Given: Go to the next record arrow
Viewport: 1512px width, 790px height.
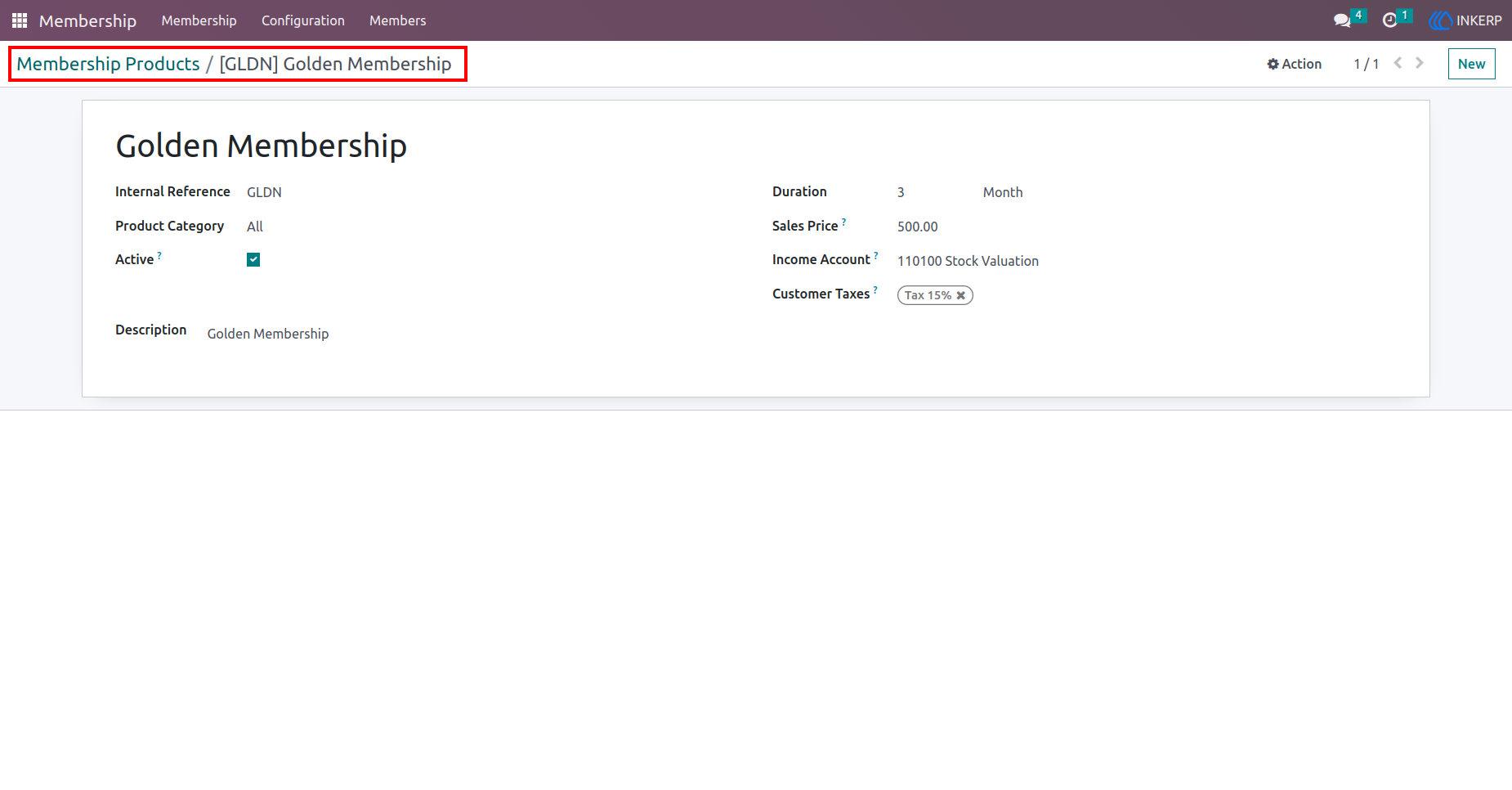Looking at the screenshot, I should (x=1420, y=63).
